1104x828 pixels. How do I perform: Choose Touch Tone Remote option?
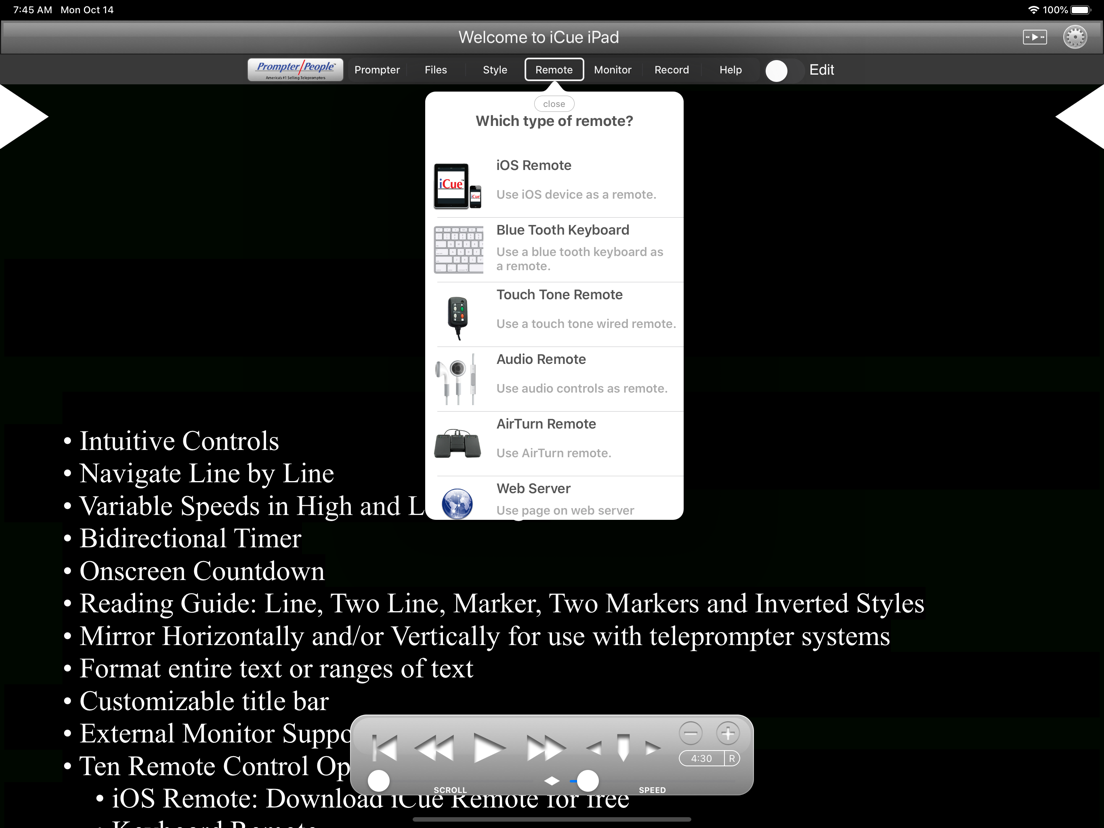[x=554, y=315]
